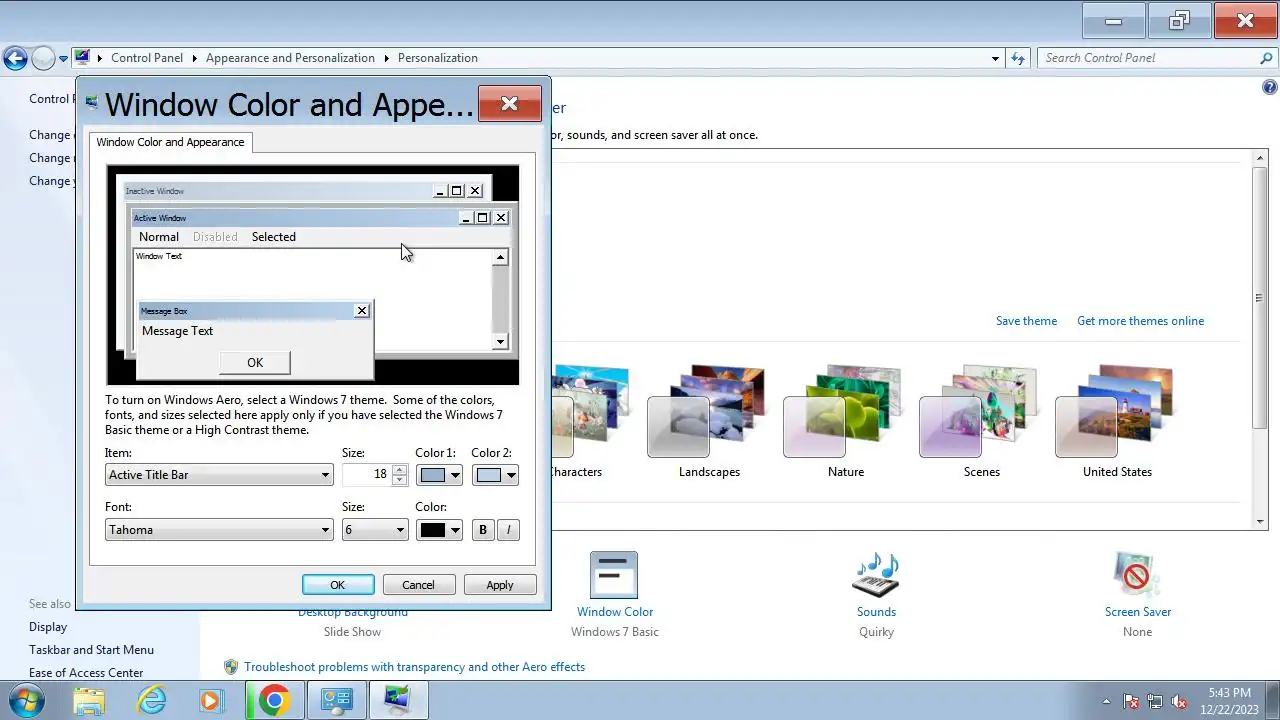Click the Action Center flag tray icon
Viewport: 1280px width, 720px height.
1131,701
